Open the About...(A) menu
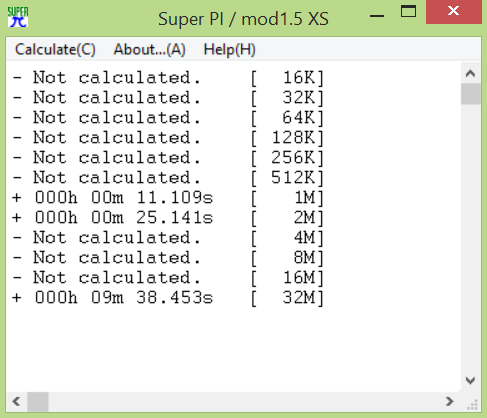 [x=149, y=50]
